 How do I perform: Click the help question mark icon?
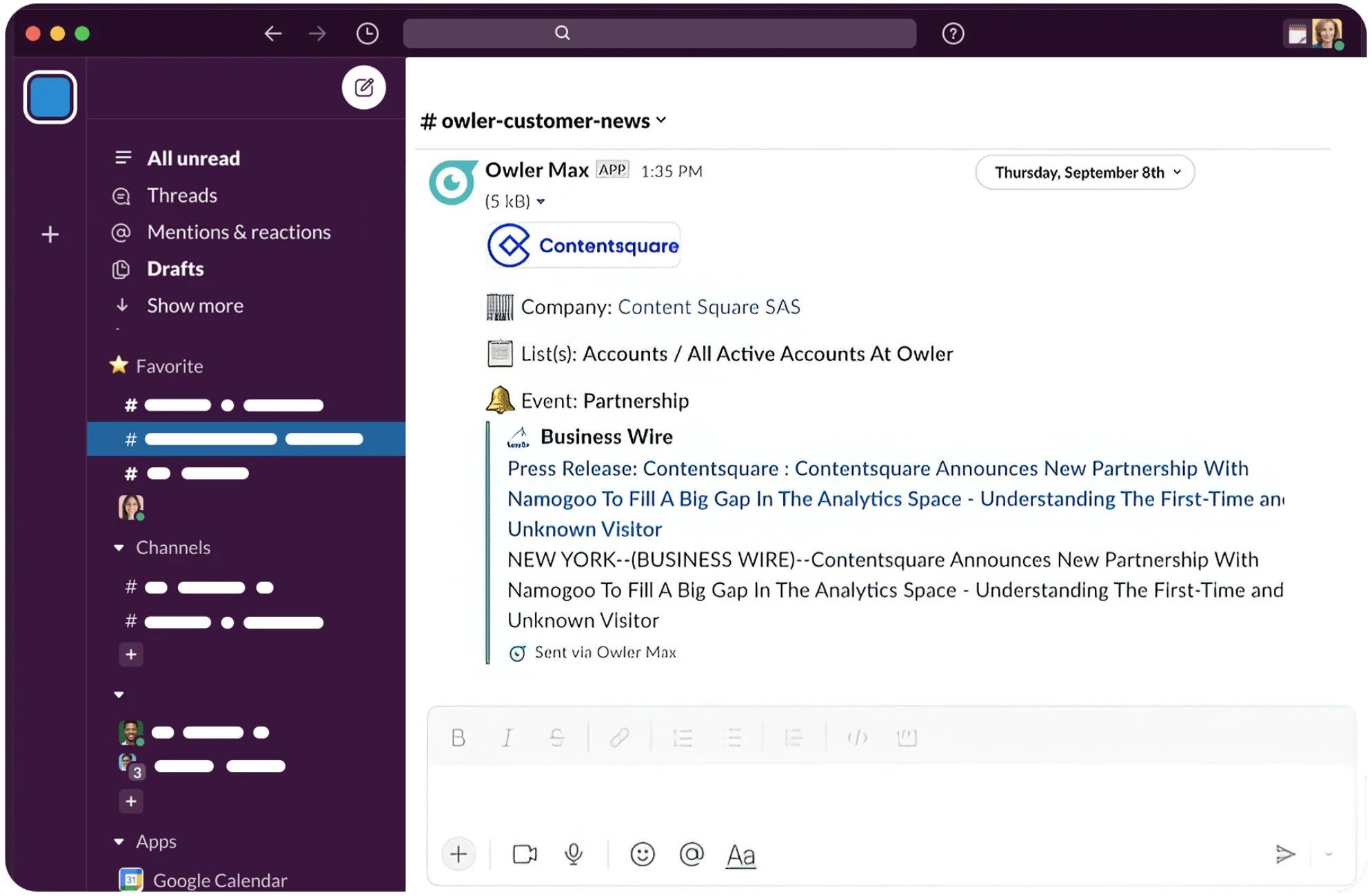[952, 33]
